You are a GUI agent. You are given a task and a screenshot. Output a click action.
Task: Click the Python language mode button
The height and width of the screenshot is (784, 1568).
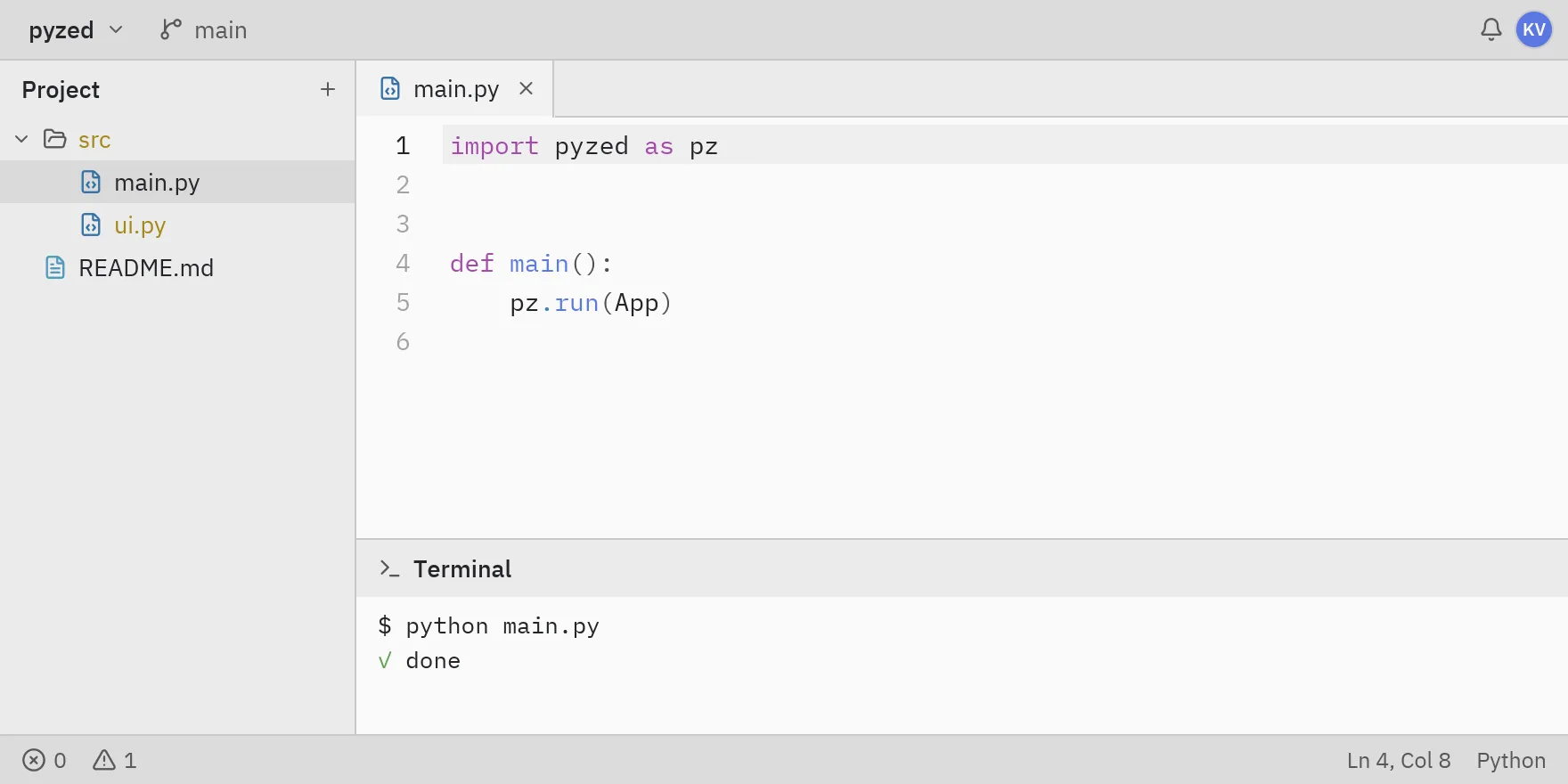pos(1511,760)
